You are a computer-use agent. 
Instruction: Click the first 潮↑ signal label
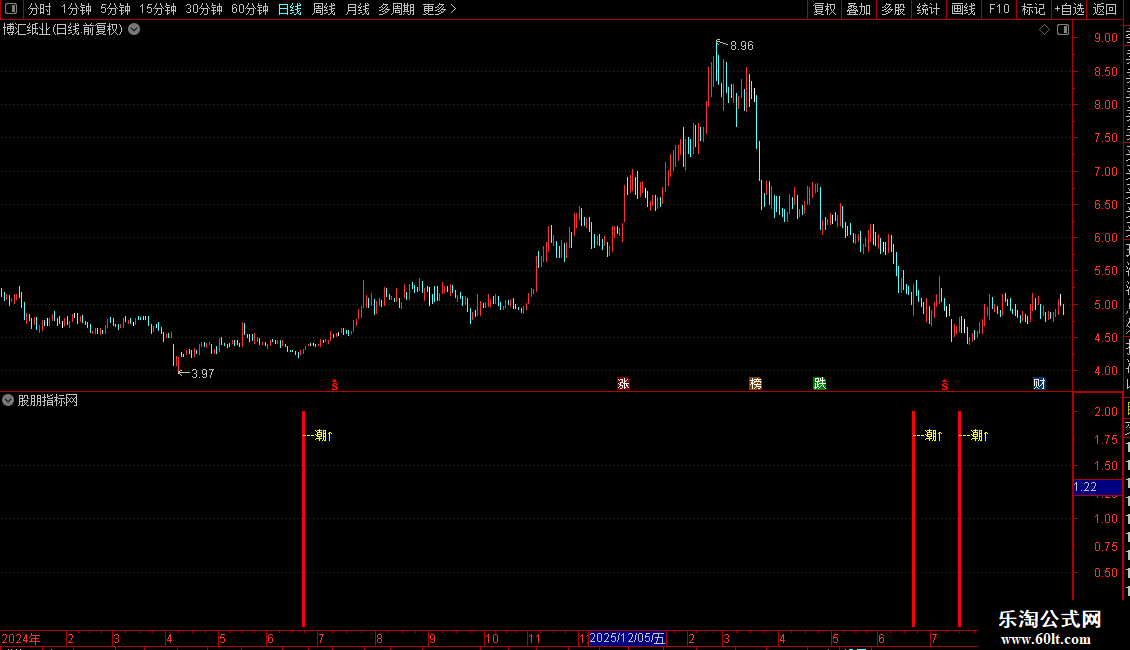pos(324,435)
